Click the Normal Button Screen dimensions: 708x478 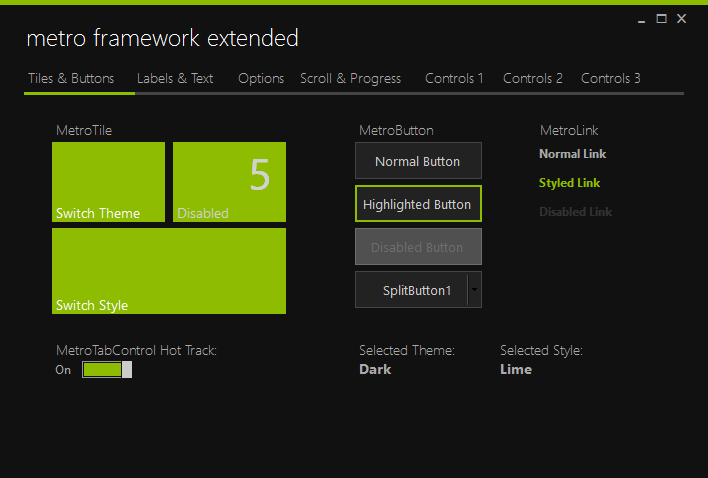coord(418,161)
